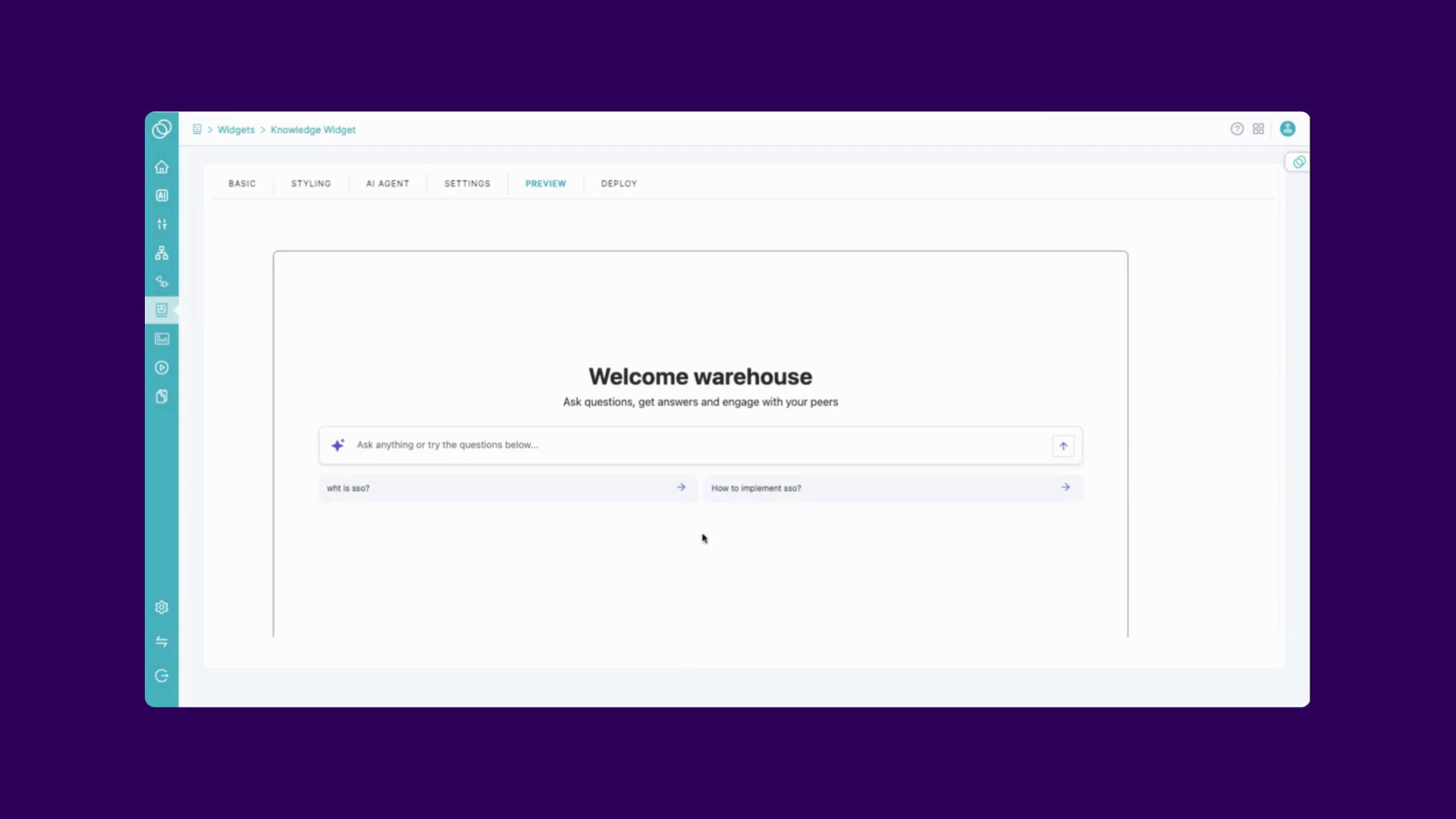This screenshot has width=1456, height=819.
Task: Click the help question-mark icon
Action: (x=1238, y=129)
